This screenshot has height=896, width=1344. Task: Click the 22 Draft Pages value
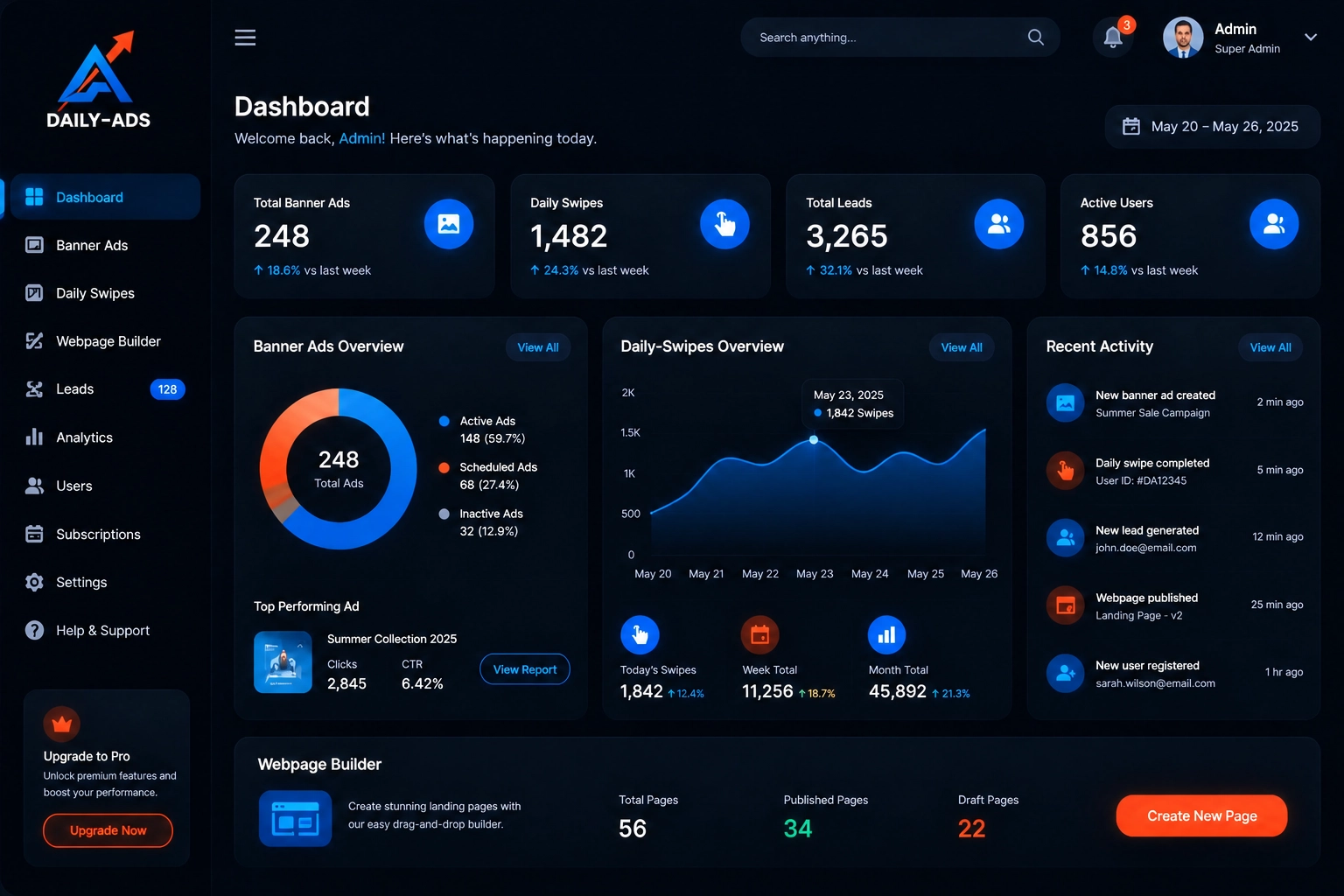[x=971, y=829]
